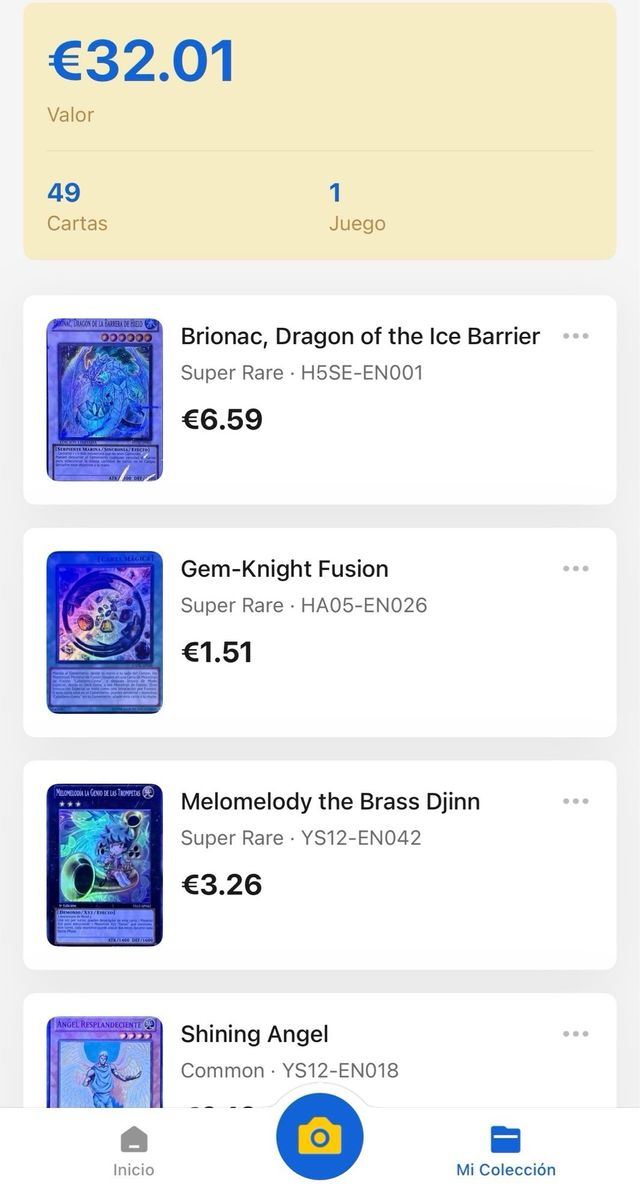Select Shining Angel card thumbnail
Viewport: 640px width, 1203px height.
coord(104,1062)
